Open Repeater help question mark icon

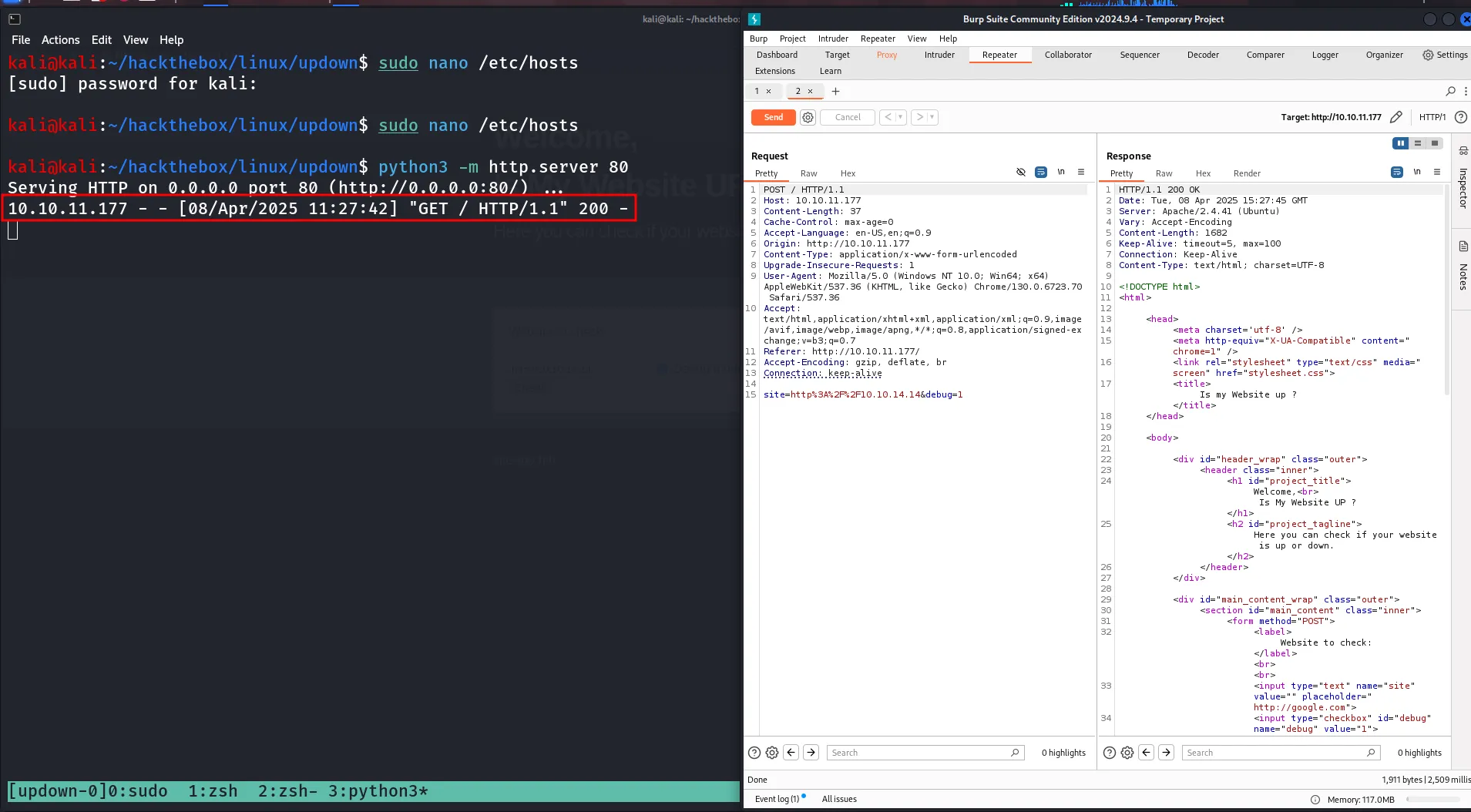(1460, 117)
